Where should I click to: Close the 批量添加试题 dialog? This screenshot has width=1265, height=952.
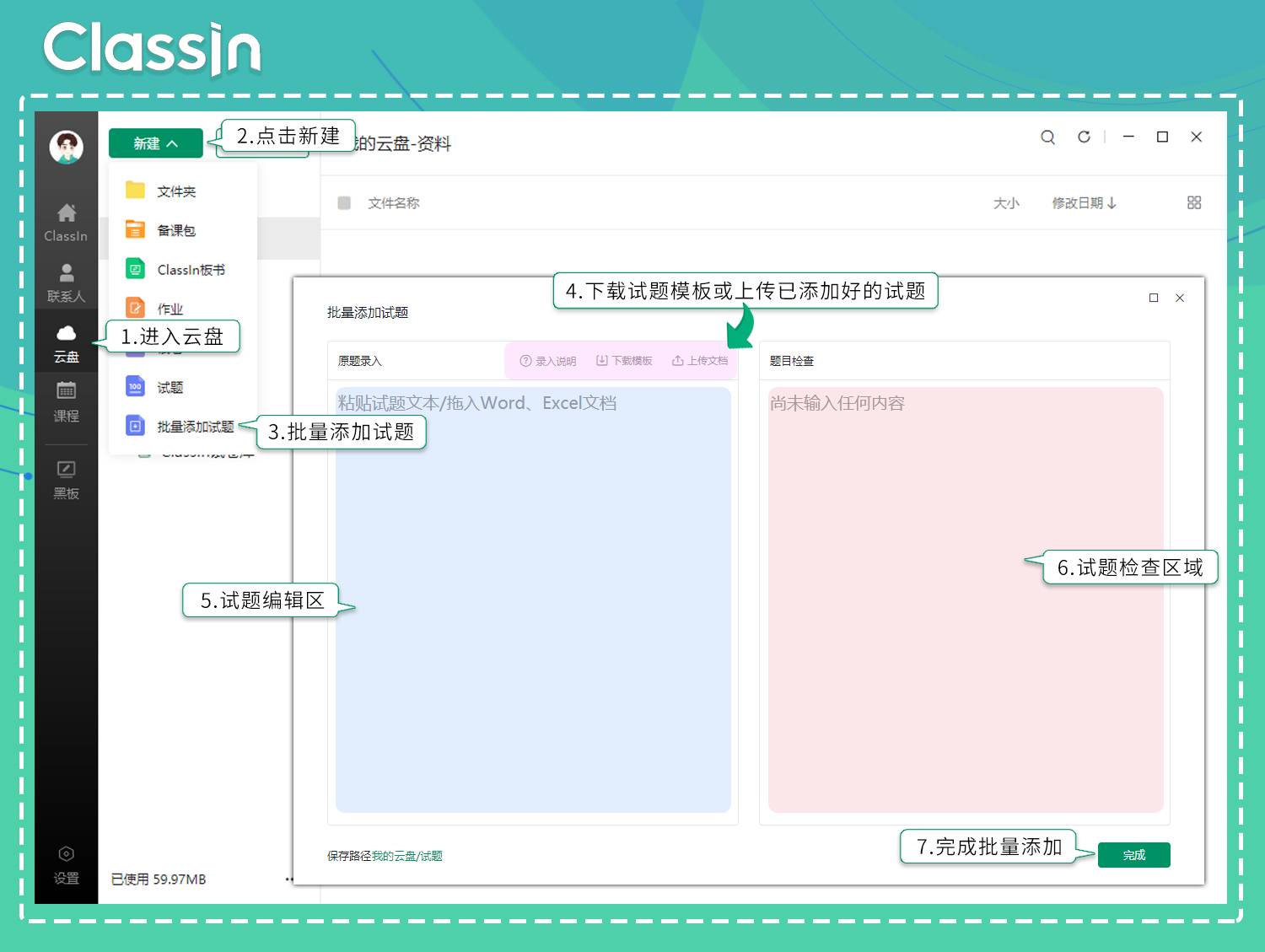1180,298
